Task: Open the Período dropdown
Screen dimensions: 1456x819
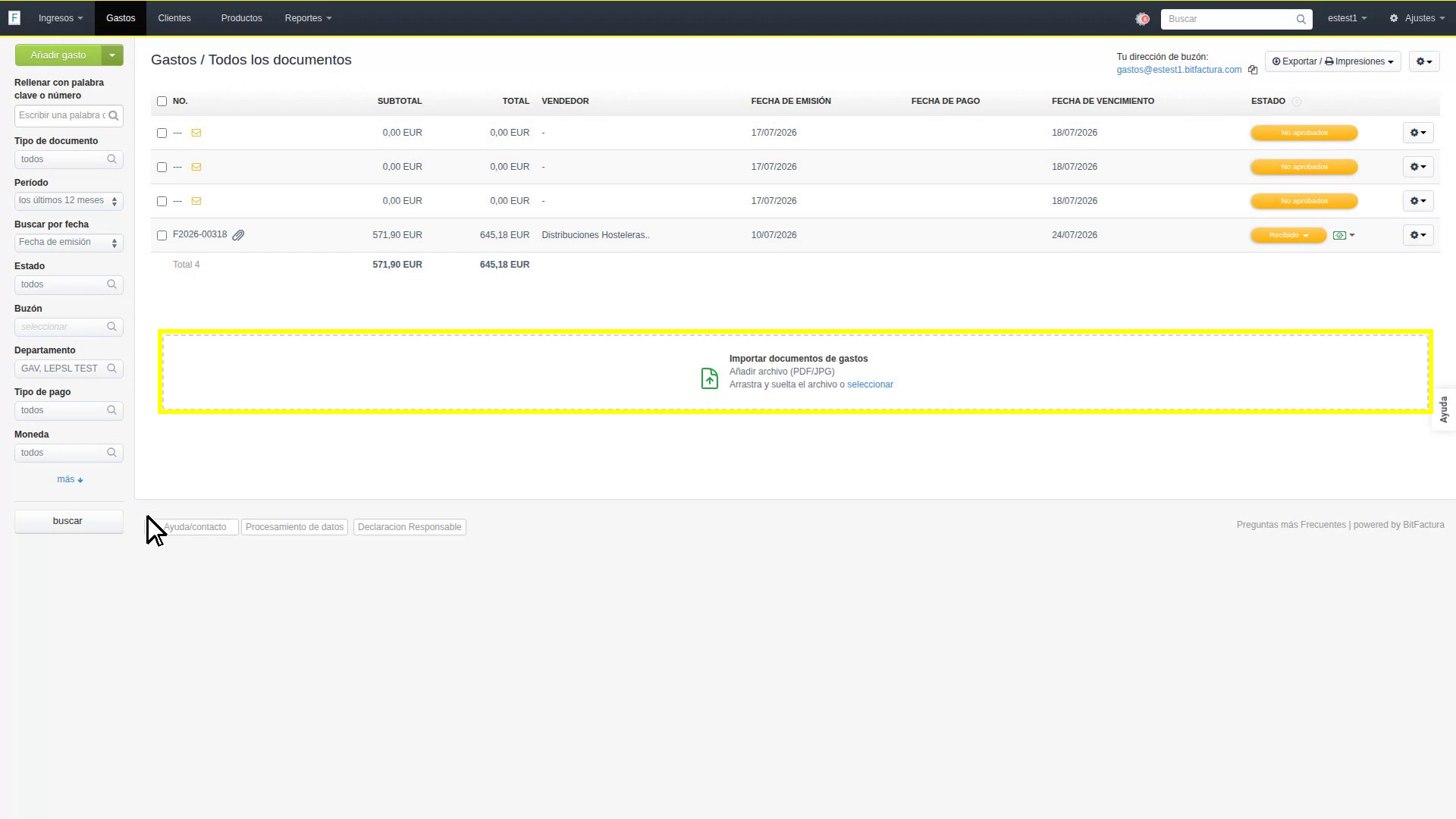Action: [x=68, y=201]
